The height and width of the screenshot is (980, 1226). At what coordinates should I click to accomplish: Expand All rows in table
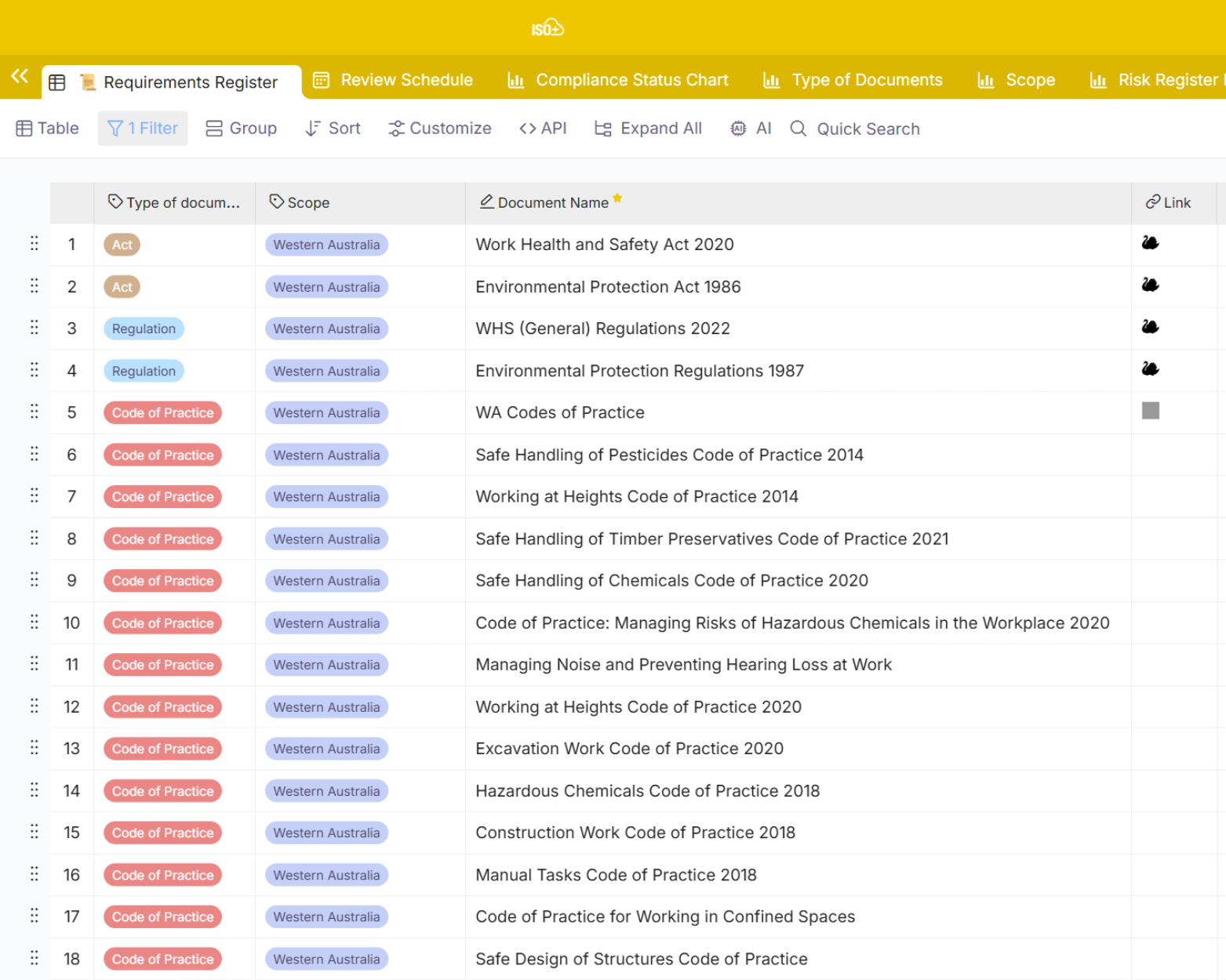(x=648, y=129)
